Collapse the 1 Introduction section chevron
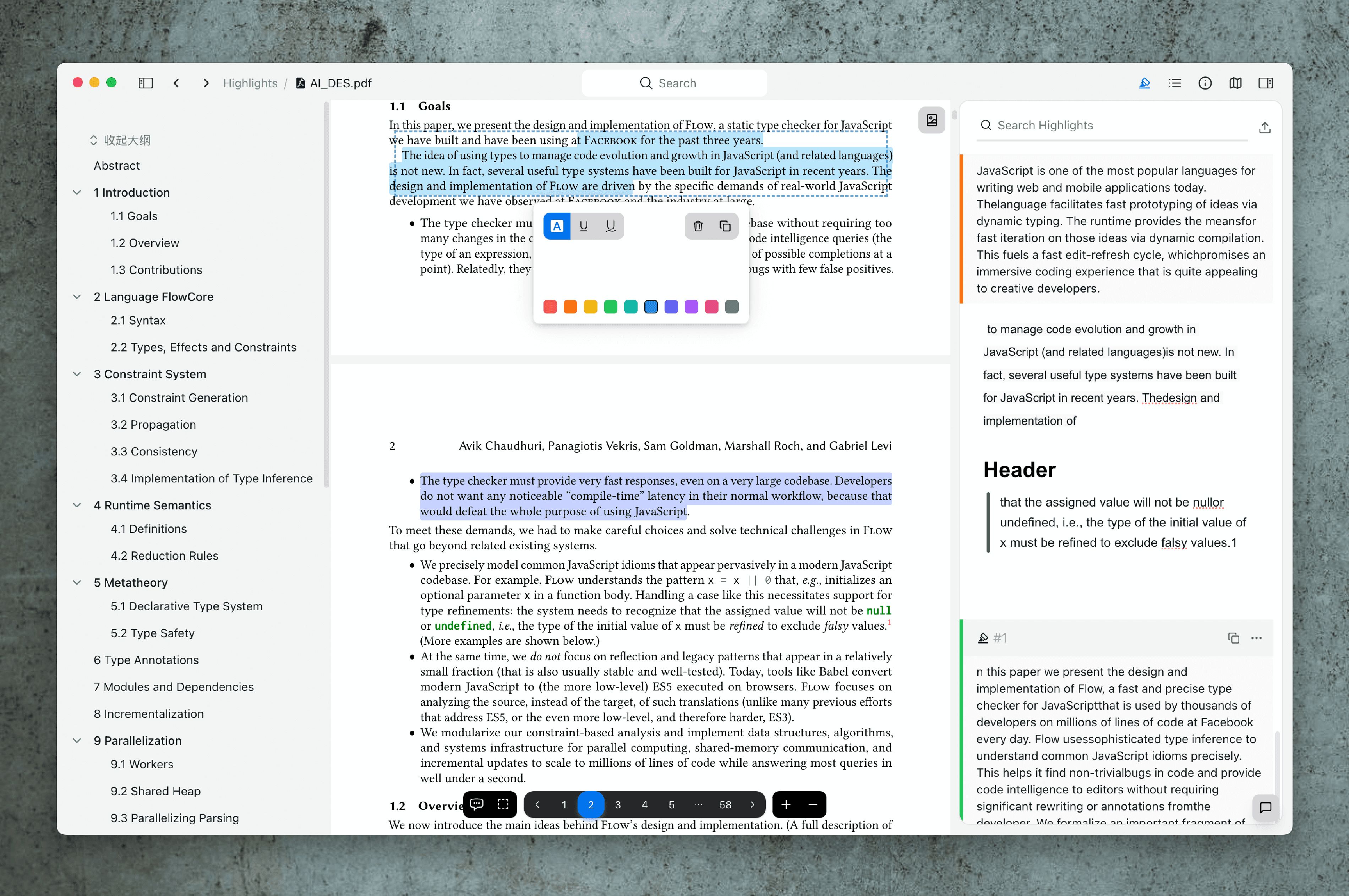The image size is (1349, 896). (x=78, y=192)
